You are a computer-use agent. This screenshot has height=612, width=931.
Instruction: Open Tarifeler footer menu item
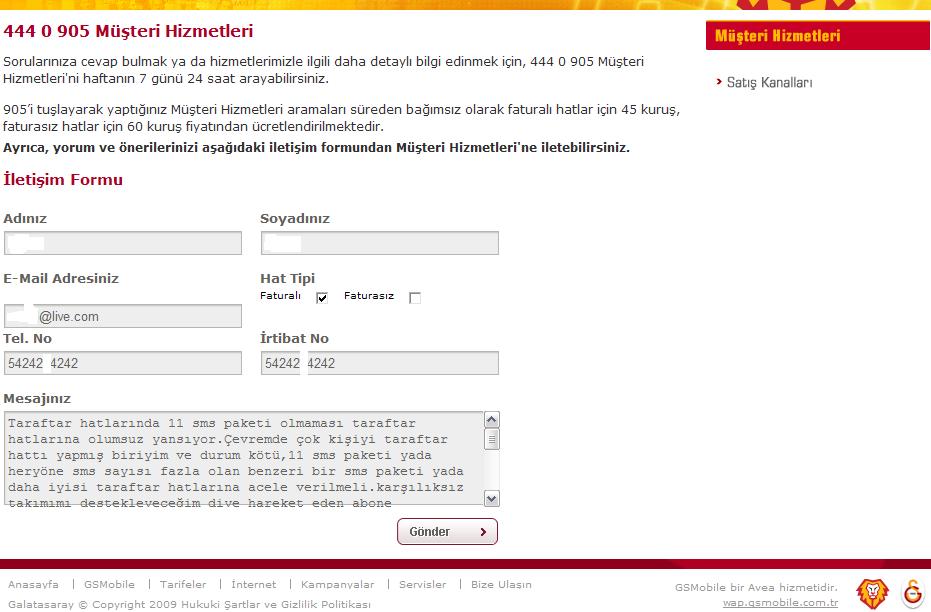pos(183,585)
